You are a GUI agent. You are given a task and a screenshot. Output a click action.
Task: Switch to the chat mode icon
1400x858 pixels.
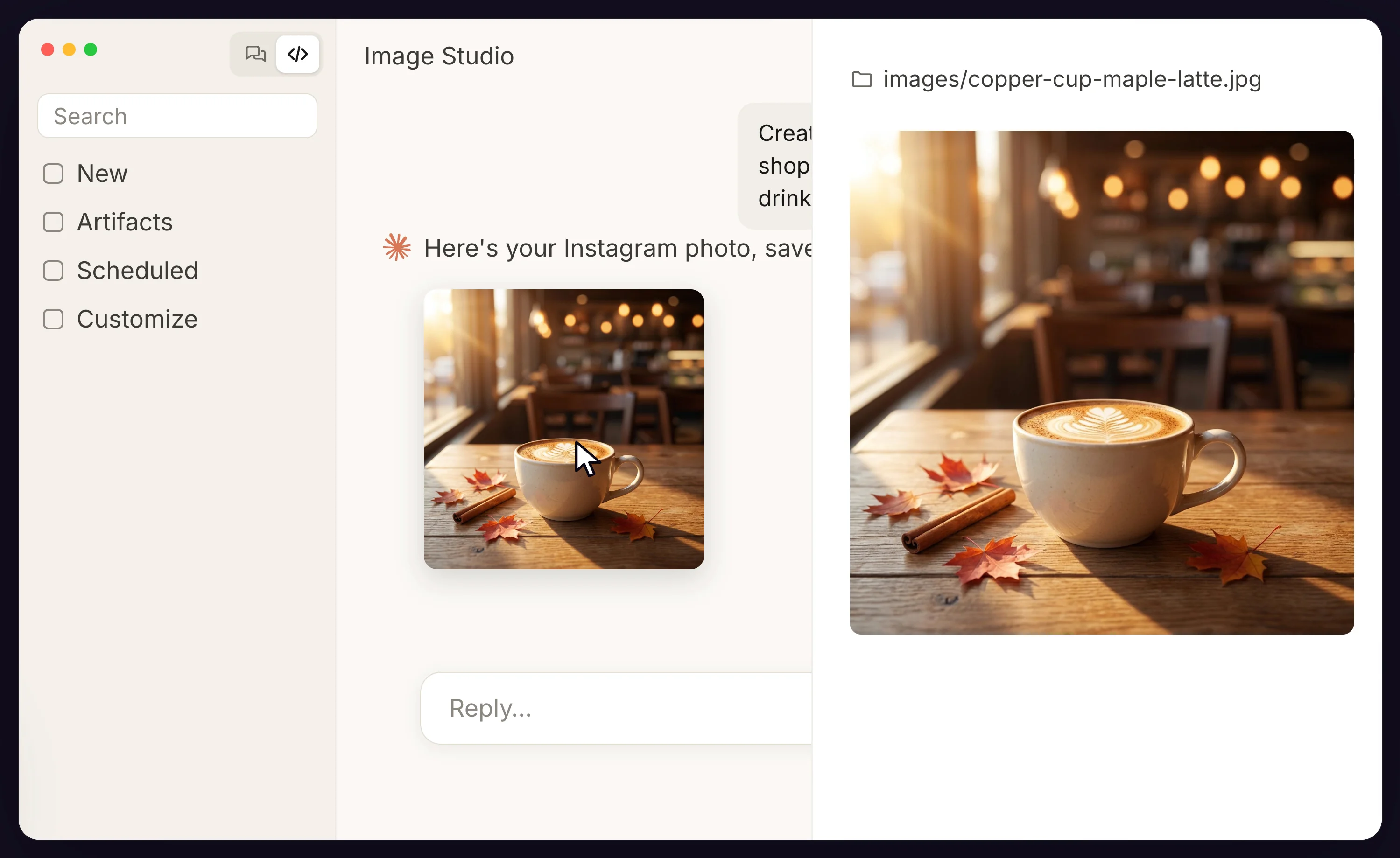pos(255,54)
